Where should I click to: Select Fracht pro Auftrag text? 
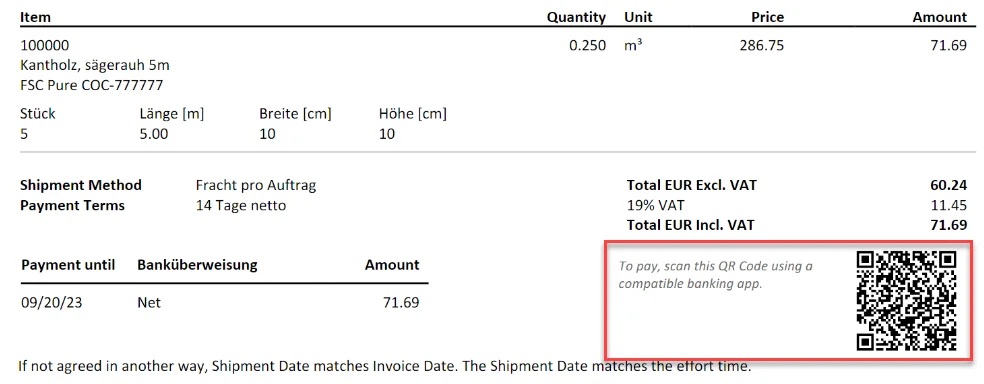coord(256,185)
